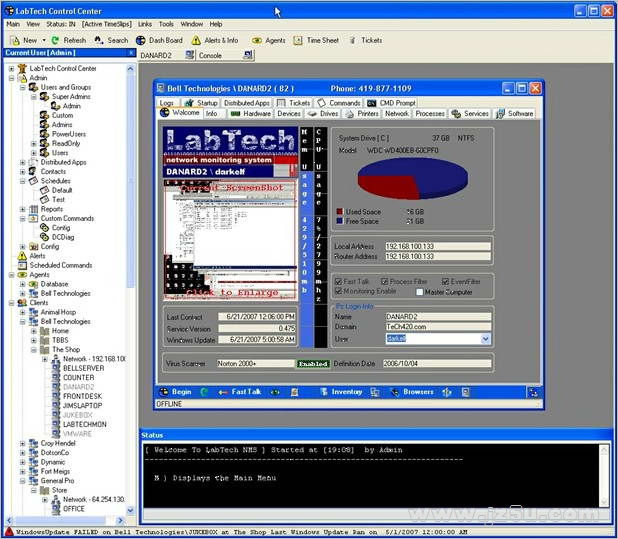The image size is (618, 539).
Task: Toggle the EventFilter checkbox
Action: coord(445,281)
